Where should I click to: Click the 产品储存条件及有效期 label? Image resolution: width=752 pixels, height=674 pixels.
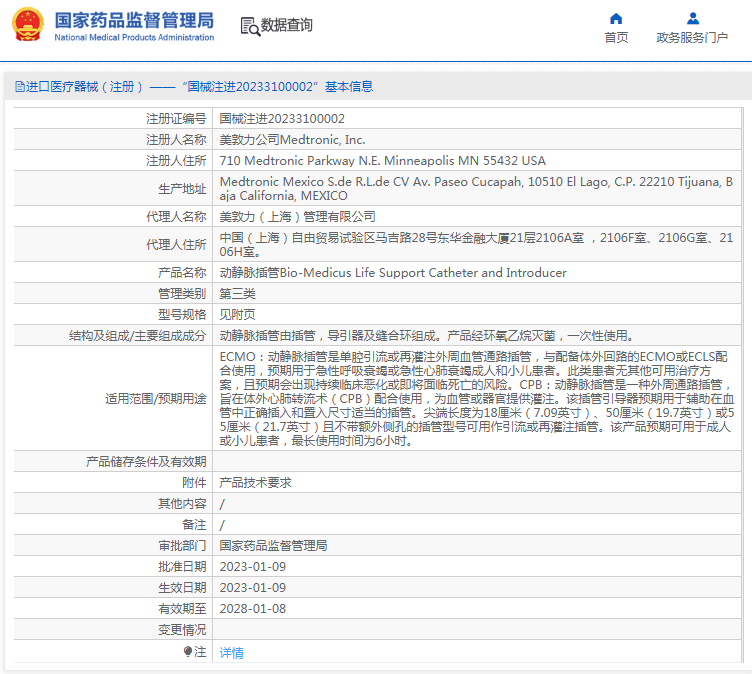tap(146, 461)
